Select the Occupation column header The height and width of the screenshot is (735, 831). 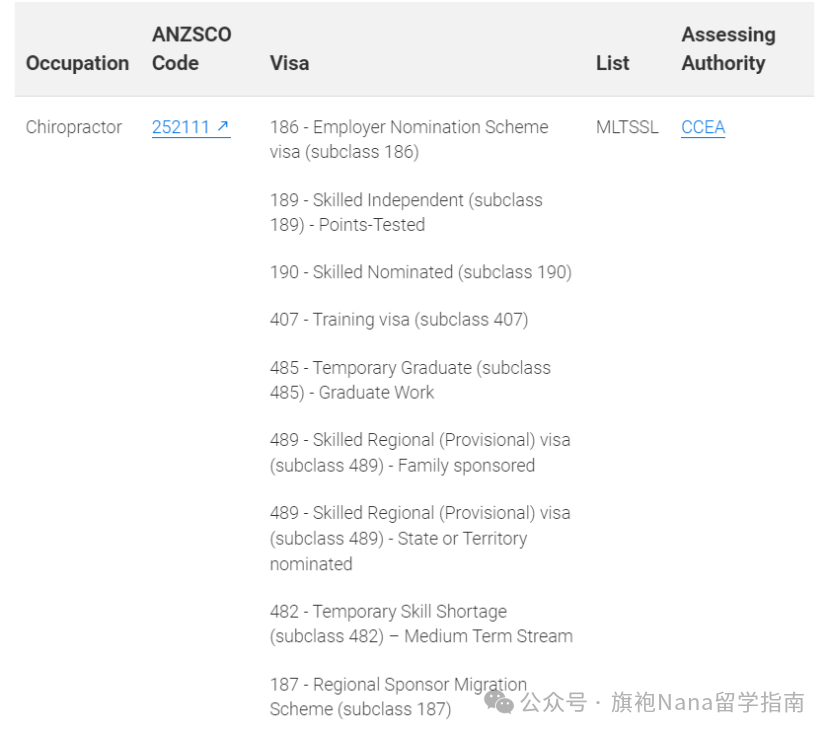[x=77, y=63]
